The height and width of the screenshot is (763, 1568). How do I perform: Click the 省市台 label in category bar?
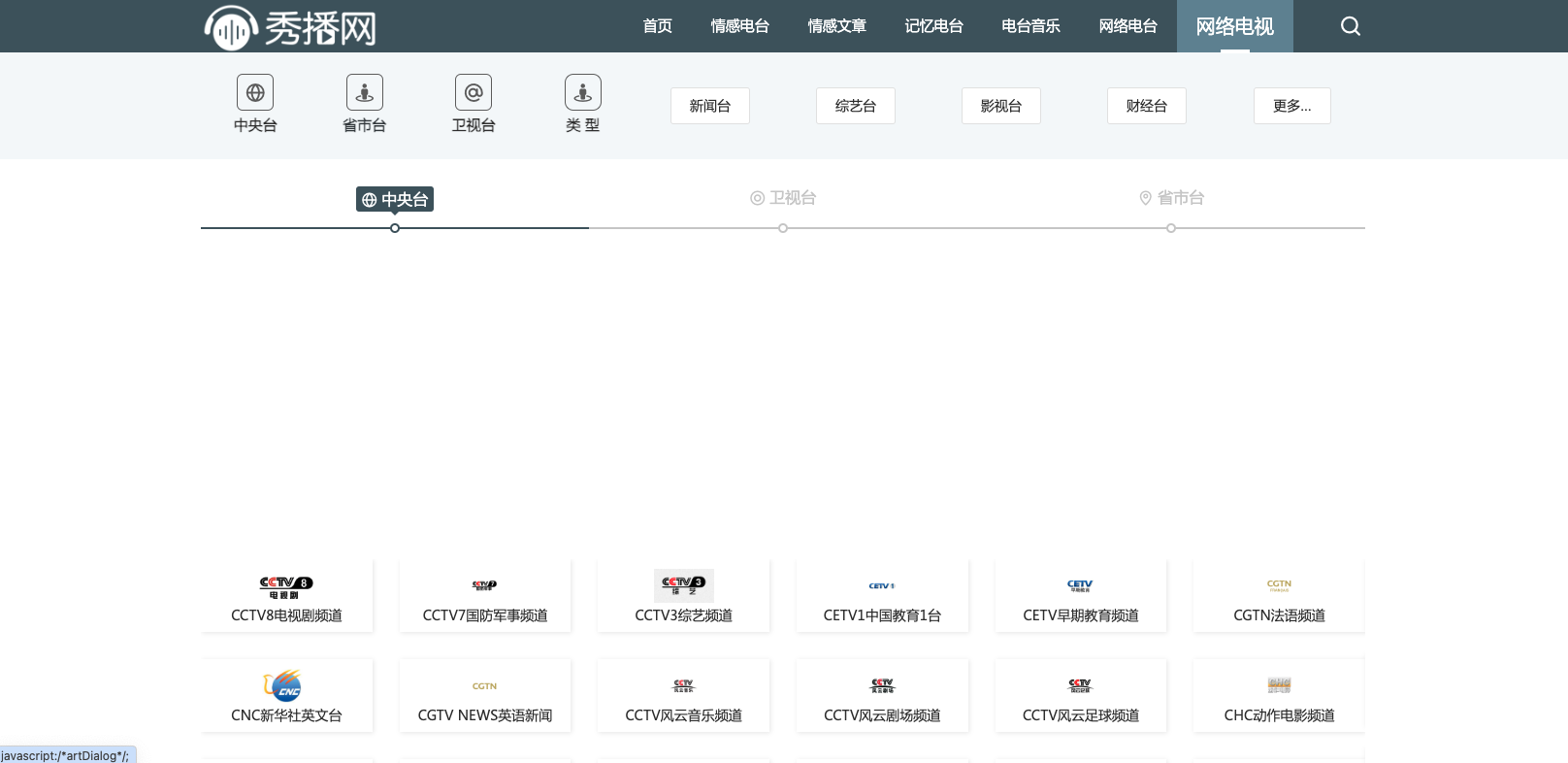tap(365, 125)
